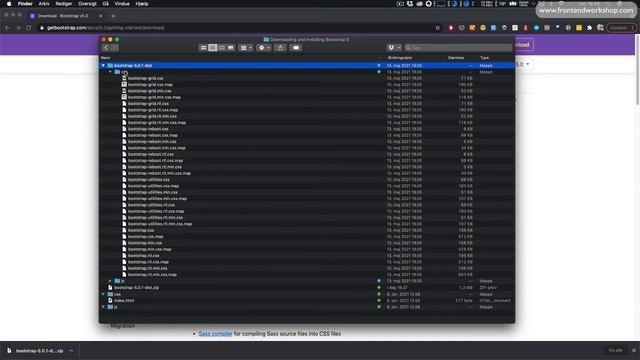Open a new browser tab
This screenshot has height=360, width=640.
click(113, 16)
